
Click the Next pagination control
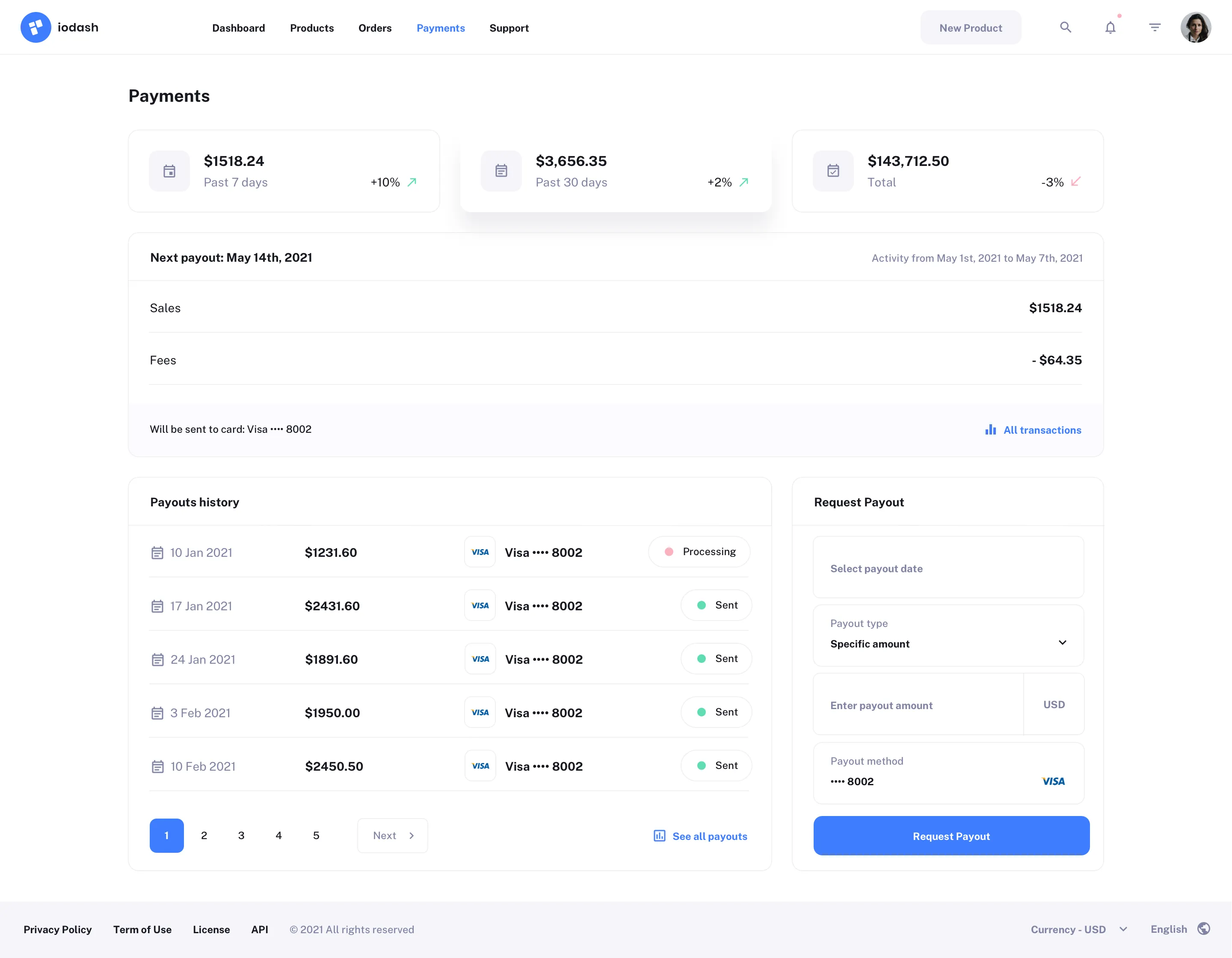click(x=392, y=835)
